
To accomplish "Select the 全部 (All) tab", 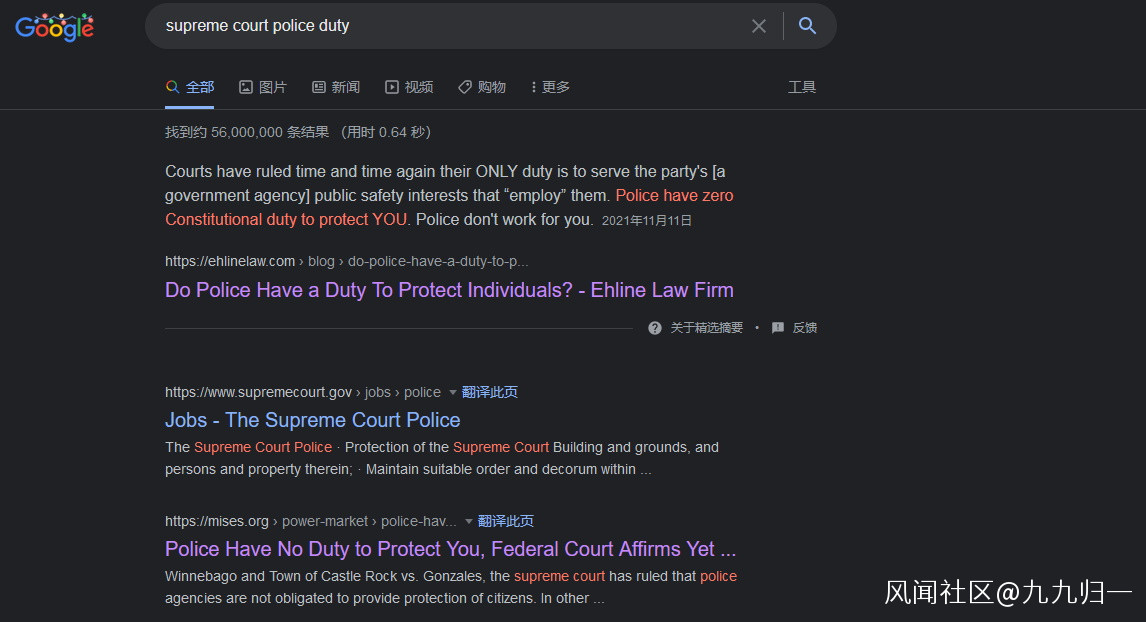I will coord(189,87).
